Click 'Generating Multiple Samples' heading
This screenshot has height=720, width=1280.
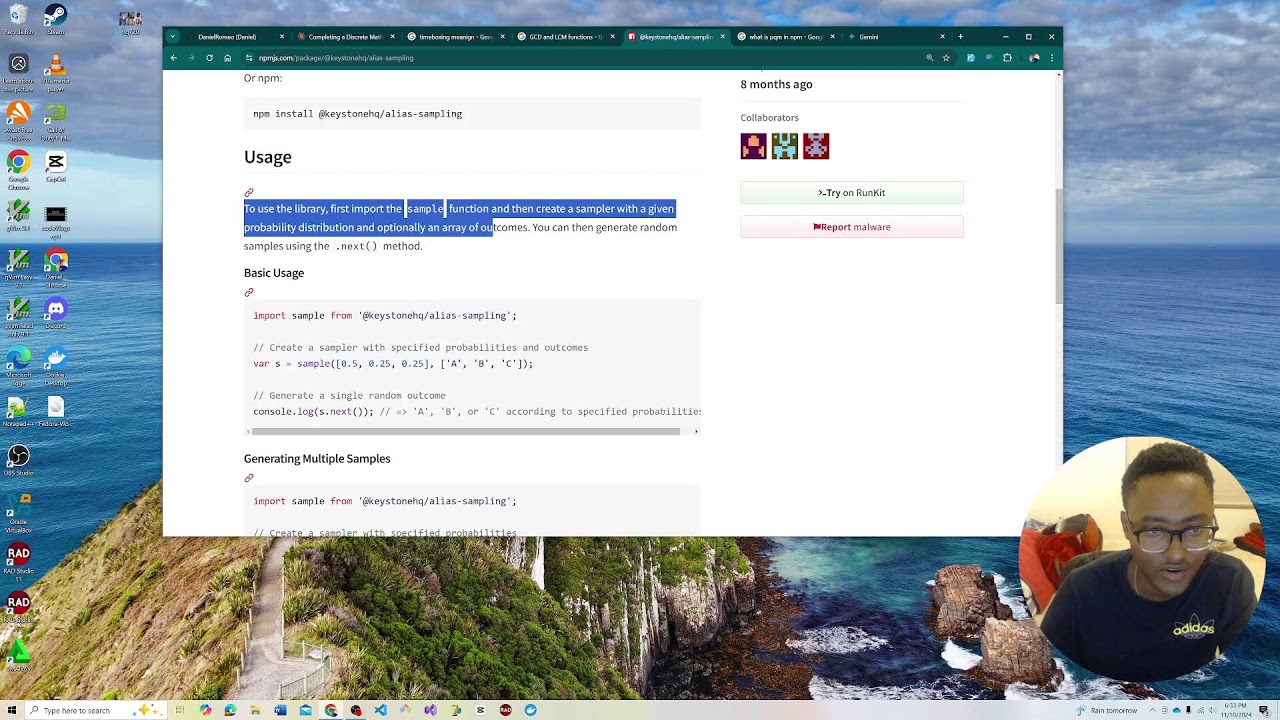(x=317, y=459)
